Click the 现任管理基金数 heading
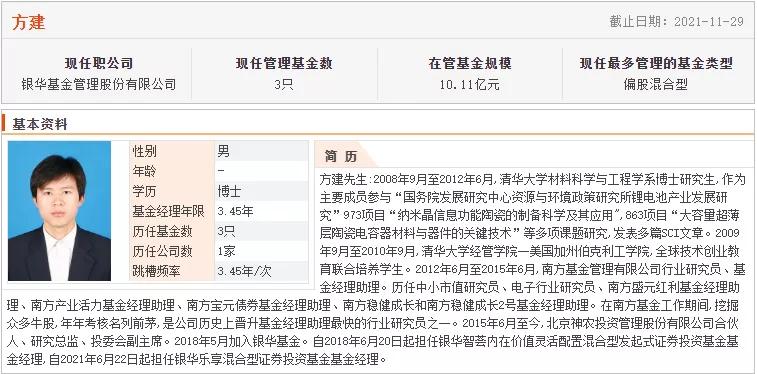 pyautogui.click(x=284, y=63)
